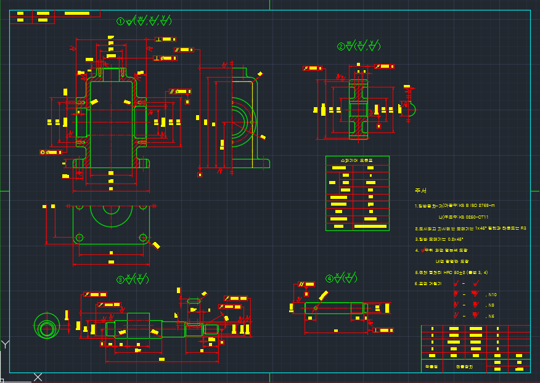Click the circled part number 3 balloon
The height and width of the screenshot is (383, 540).
tap(120, 280)
